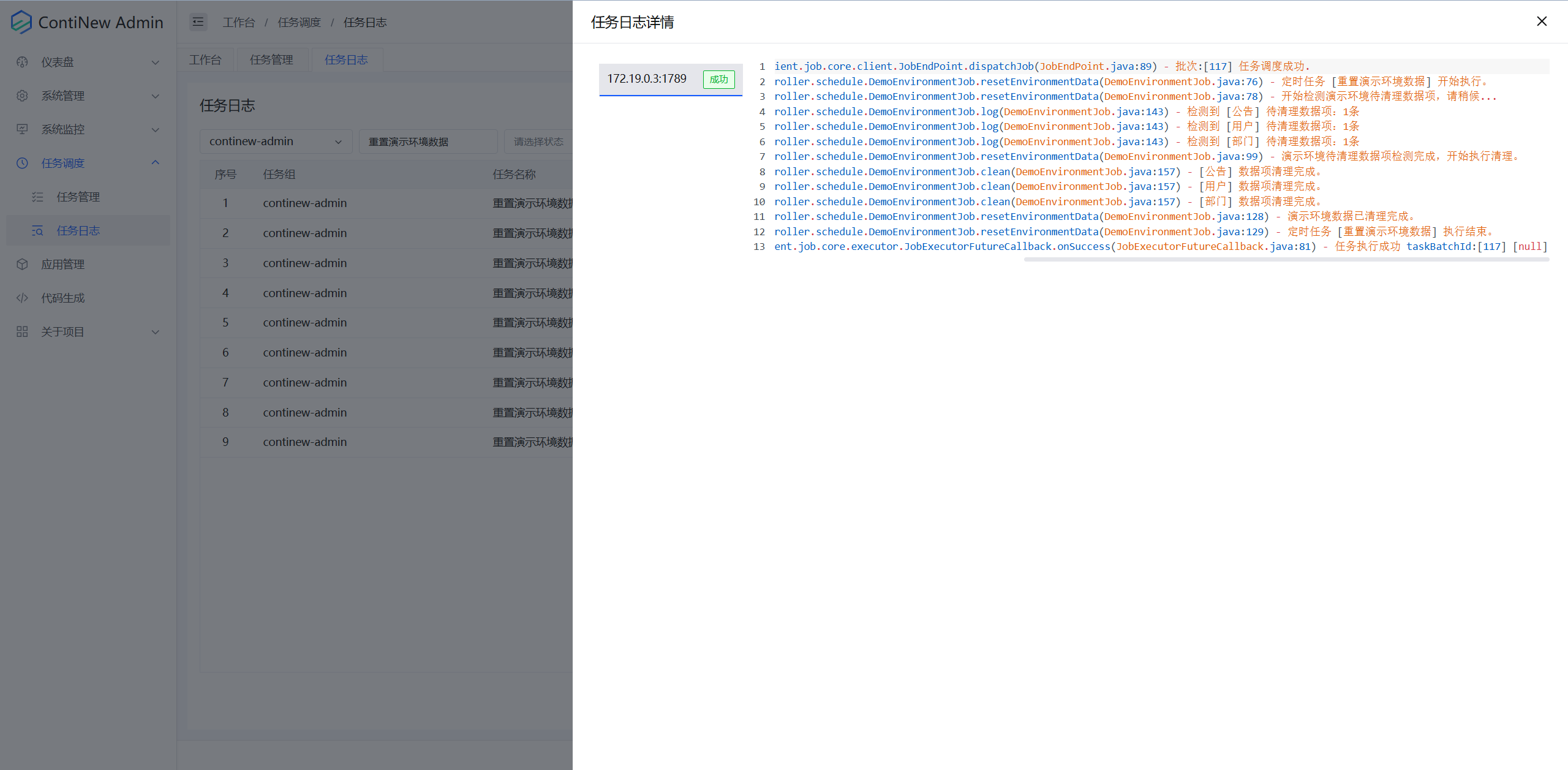Click the 关于项目 grid icon
Viewport: 1568px width, 770px height.
tap(22, 331)
